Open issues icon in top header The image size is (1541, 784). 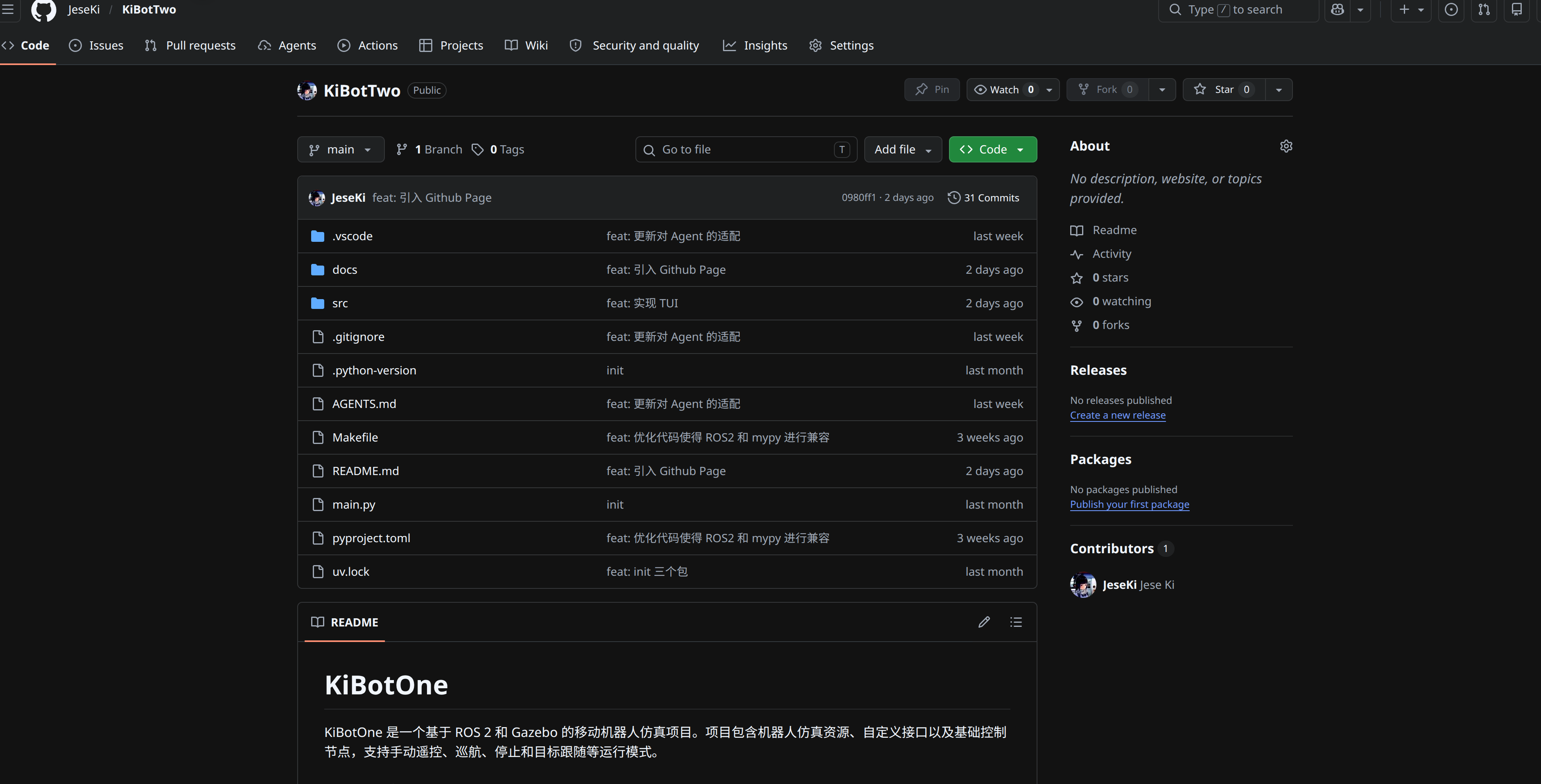click(x=1451, y=9)
